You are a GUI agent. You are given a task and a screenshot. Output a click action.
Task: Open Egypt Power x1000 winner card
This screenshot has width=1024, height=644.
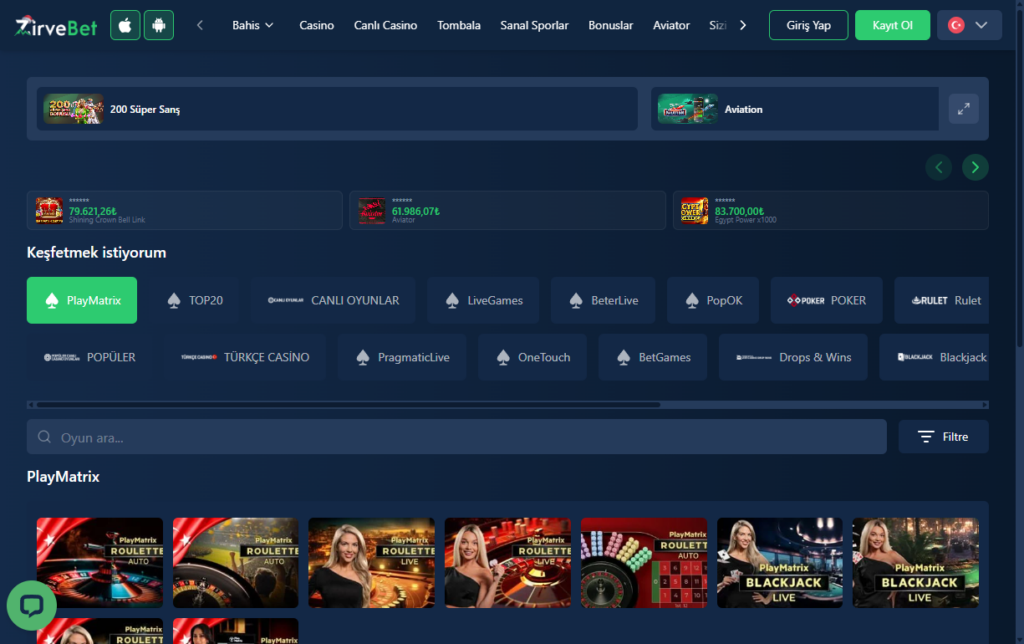831,210
